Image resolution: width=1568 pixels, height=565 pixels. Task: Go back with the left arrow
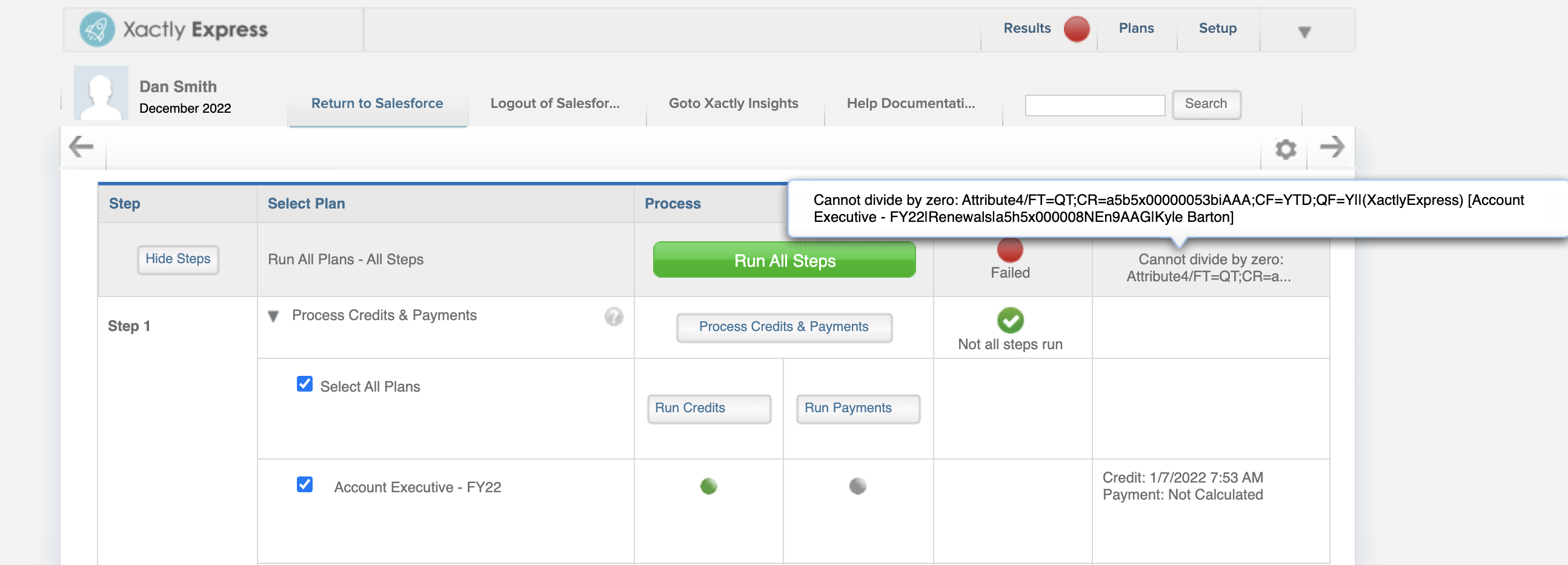coord(81,146)
